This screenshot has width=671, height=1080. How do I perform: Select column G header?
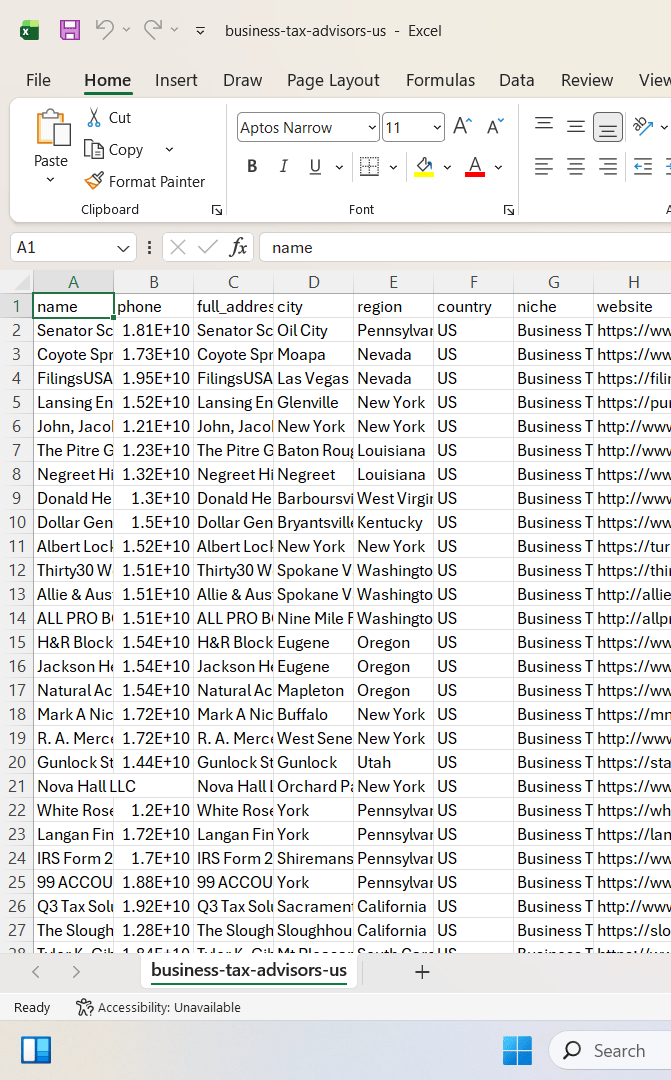553,282
